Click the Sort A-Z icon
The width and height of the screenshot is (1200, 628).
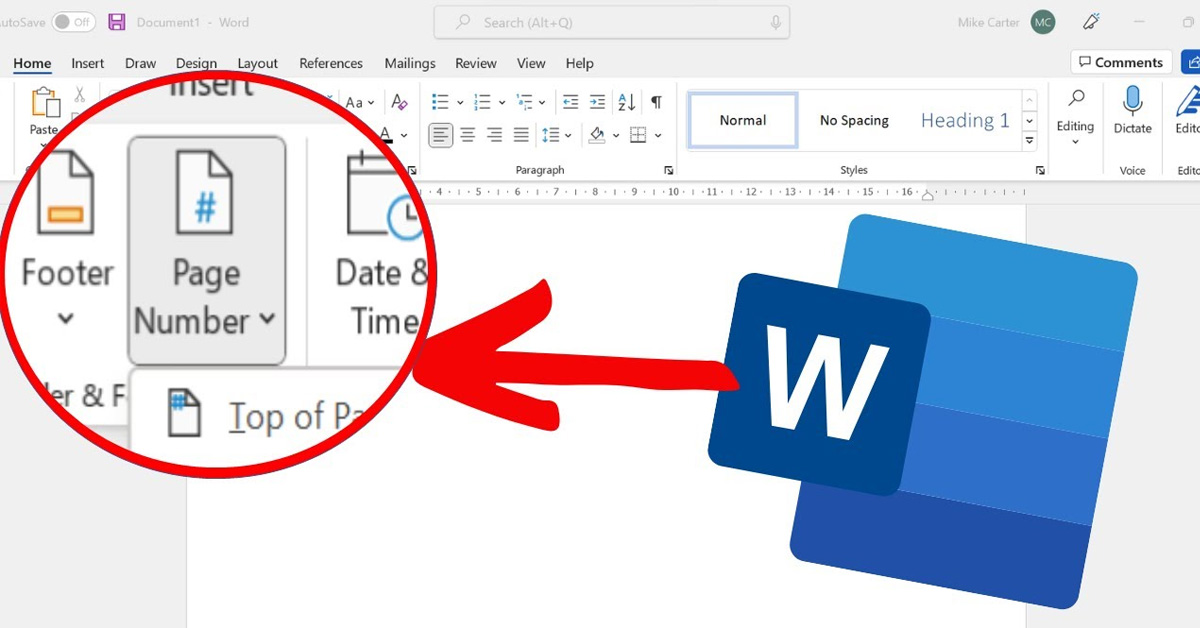click(x=627, y=102)
